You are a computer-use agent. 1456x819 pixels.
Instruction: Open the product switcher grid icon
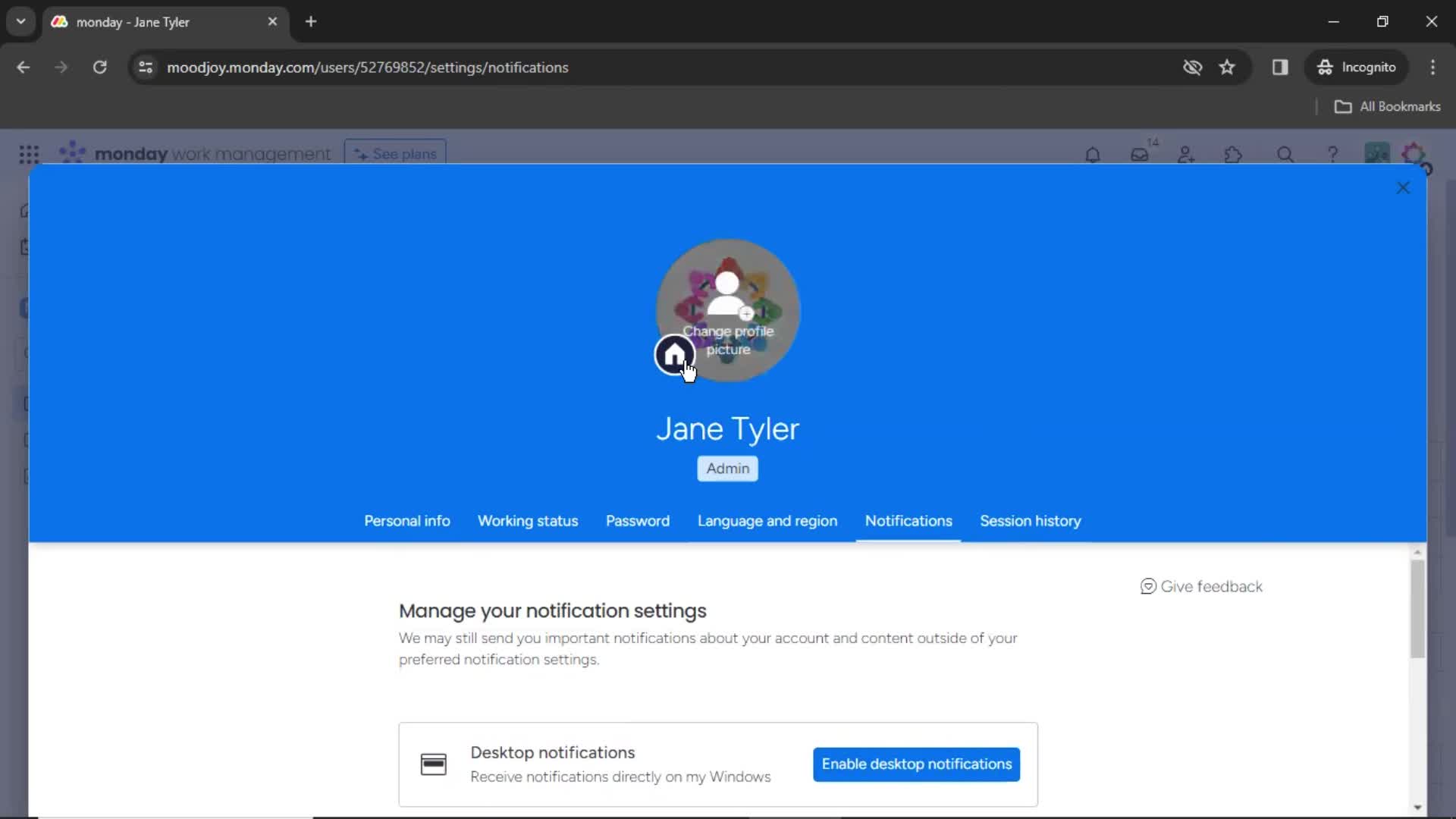[x=29, y=155]
